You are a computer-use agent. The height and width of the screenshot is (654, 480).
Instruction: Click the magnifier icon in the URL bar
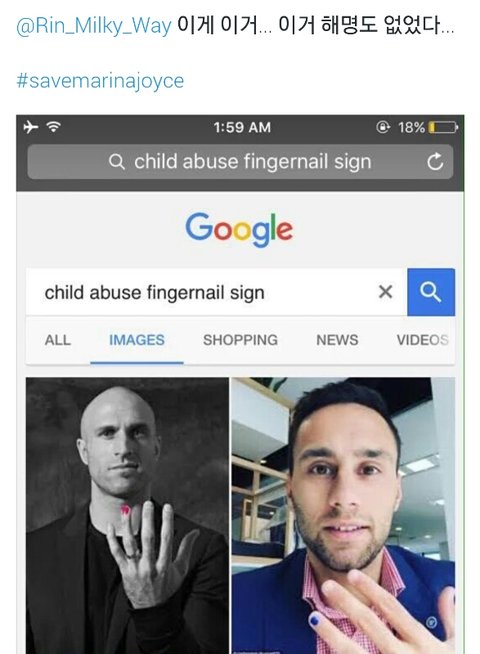pos(117,161)
